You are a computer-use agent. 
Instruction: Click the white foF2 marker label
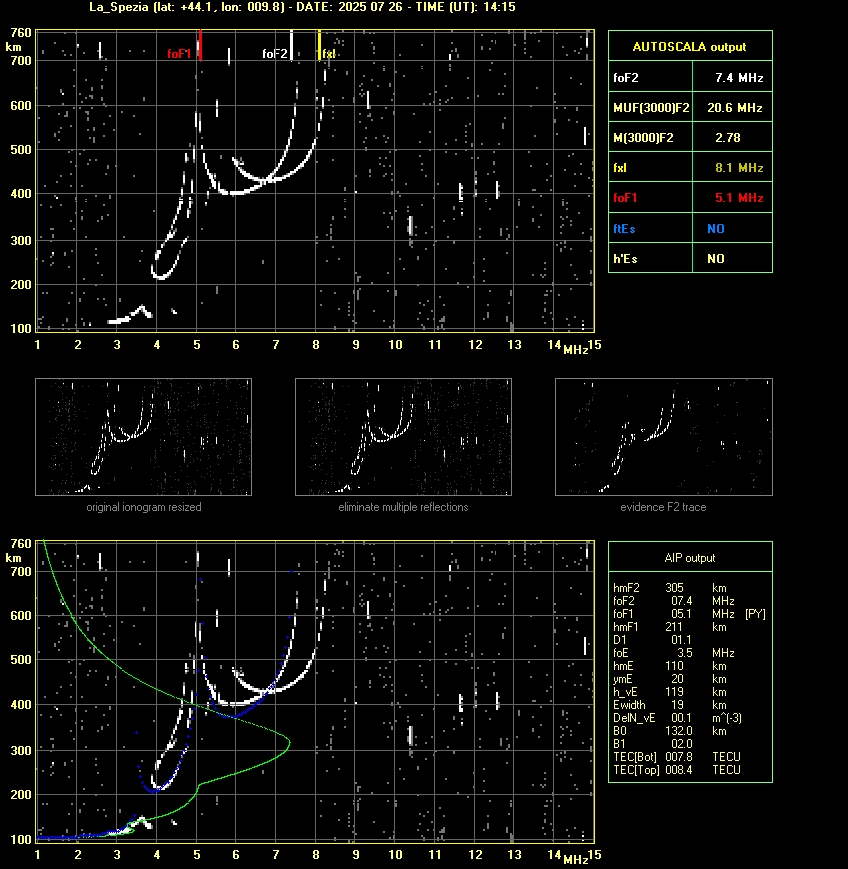tap(275, 54)
